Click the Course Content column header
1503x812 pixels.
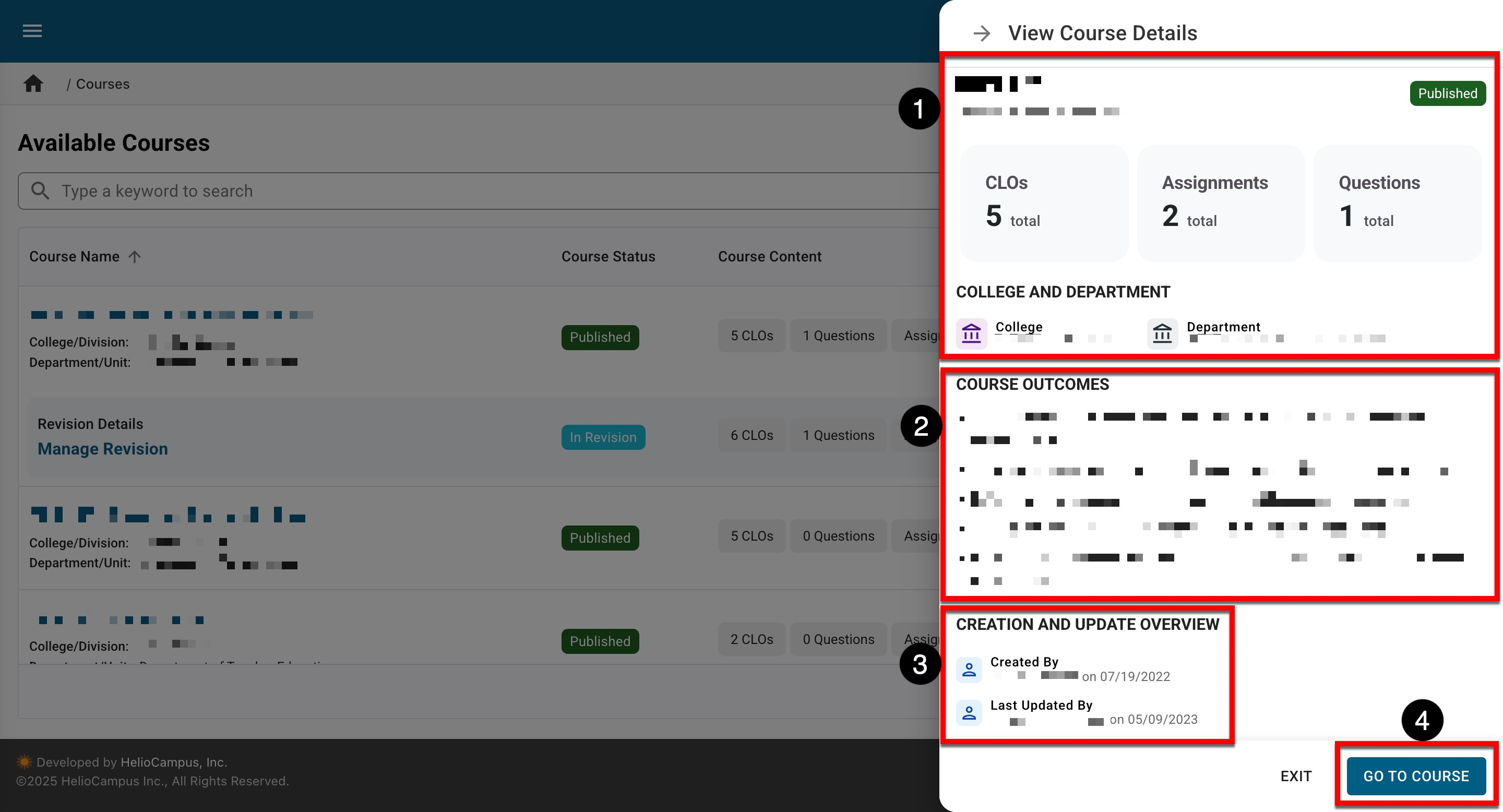(769, 257)
